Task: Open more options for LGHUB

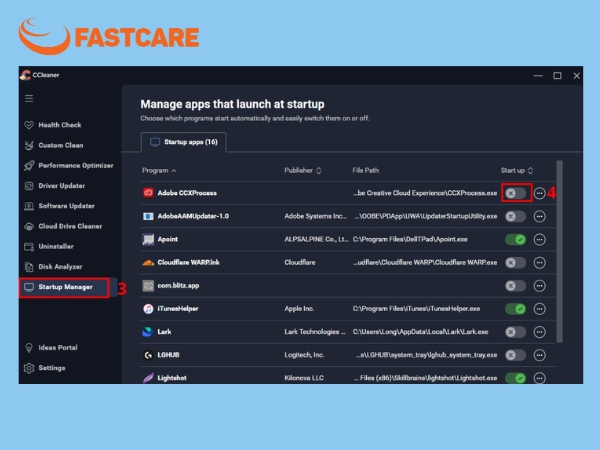Action: pos(540,355)
